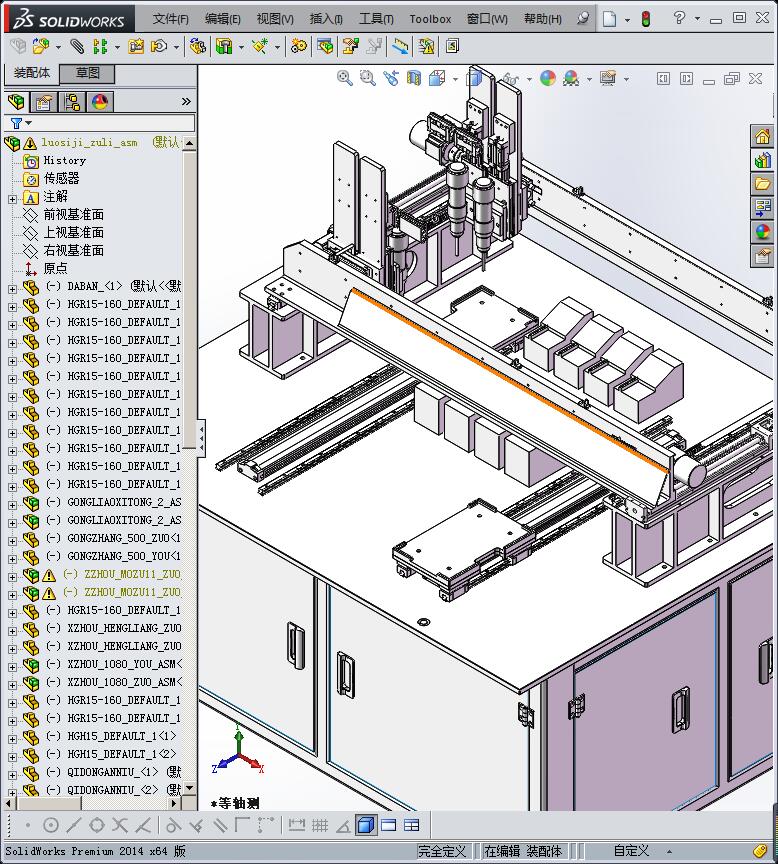This screenshot has height=864, width=778.
Task: Switch to the 草图 tab
Action: tap(87, 73)
